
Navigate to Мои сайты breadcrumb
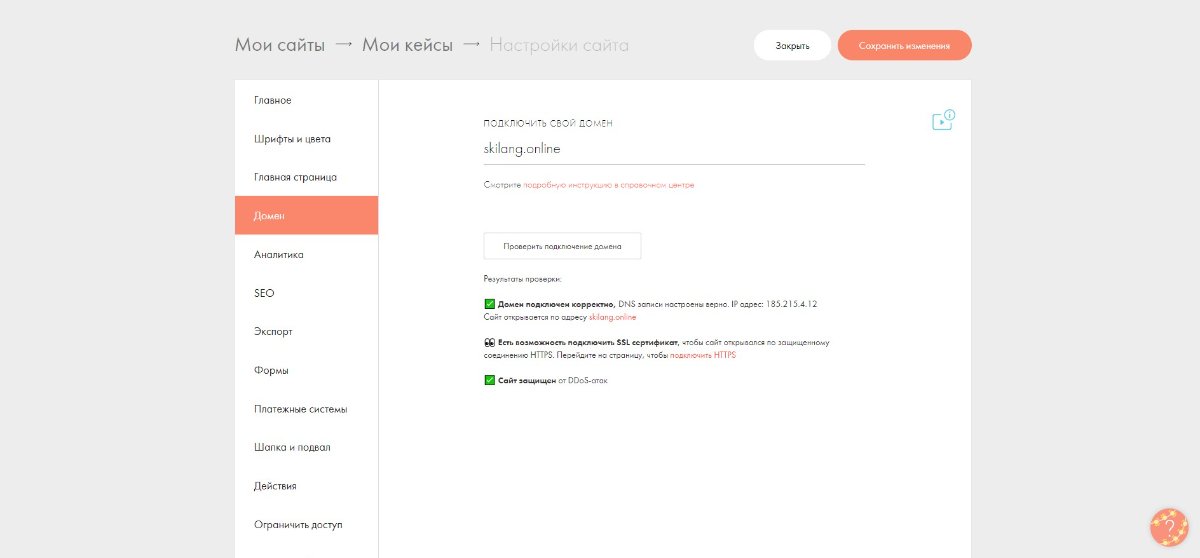(x=280, y=45)
